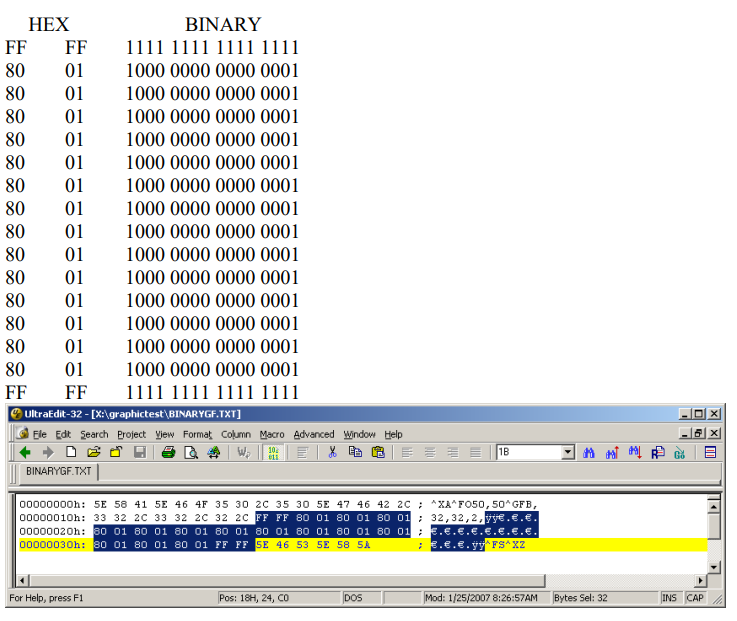
Task: Open the Search menu
Action: [94, 434]
